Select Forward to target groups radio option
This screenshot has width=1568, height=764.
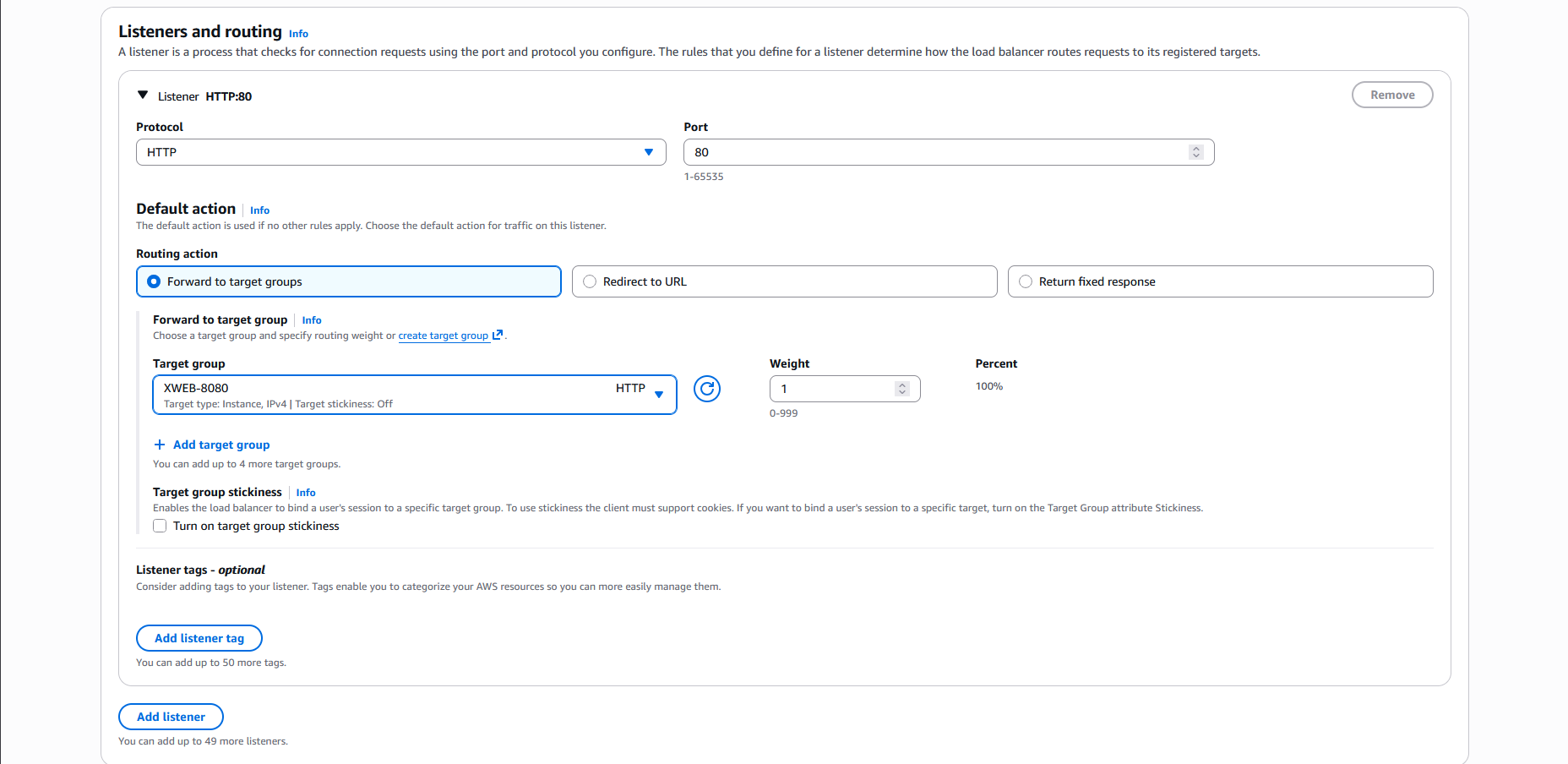[155, 281]
